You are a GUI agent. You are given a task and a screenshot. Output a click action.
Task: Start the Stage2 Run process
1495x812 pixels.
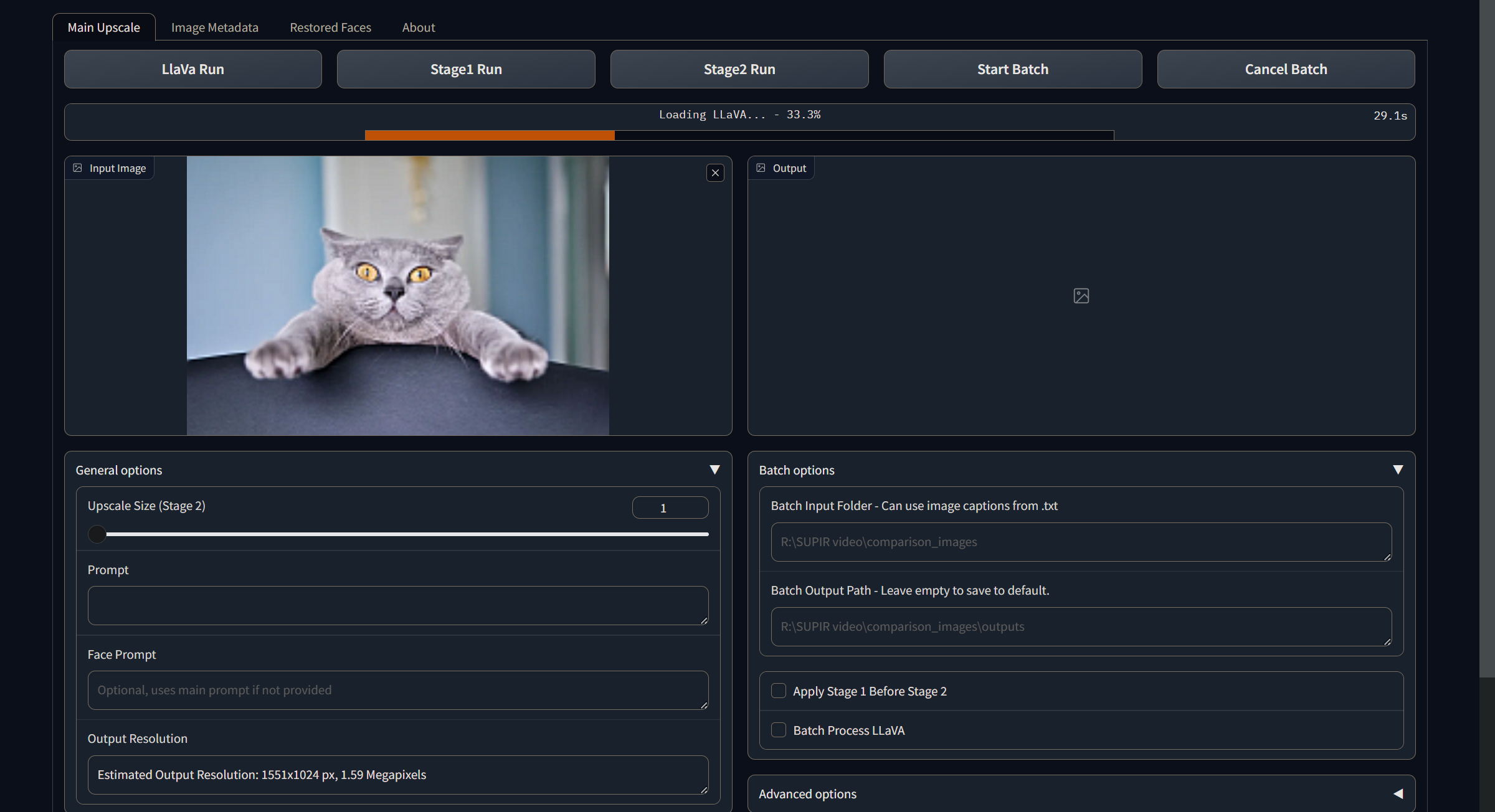tap(739, 69)
